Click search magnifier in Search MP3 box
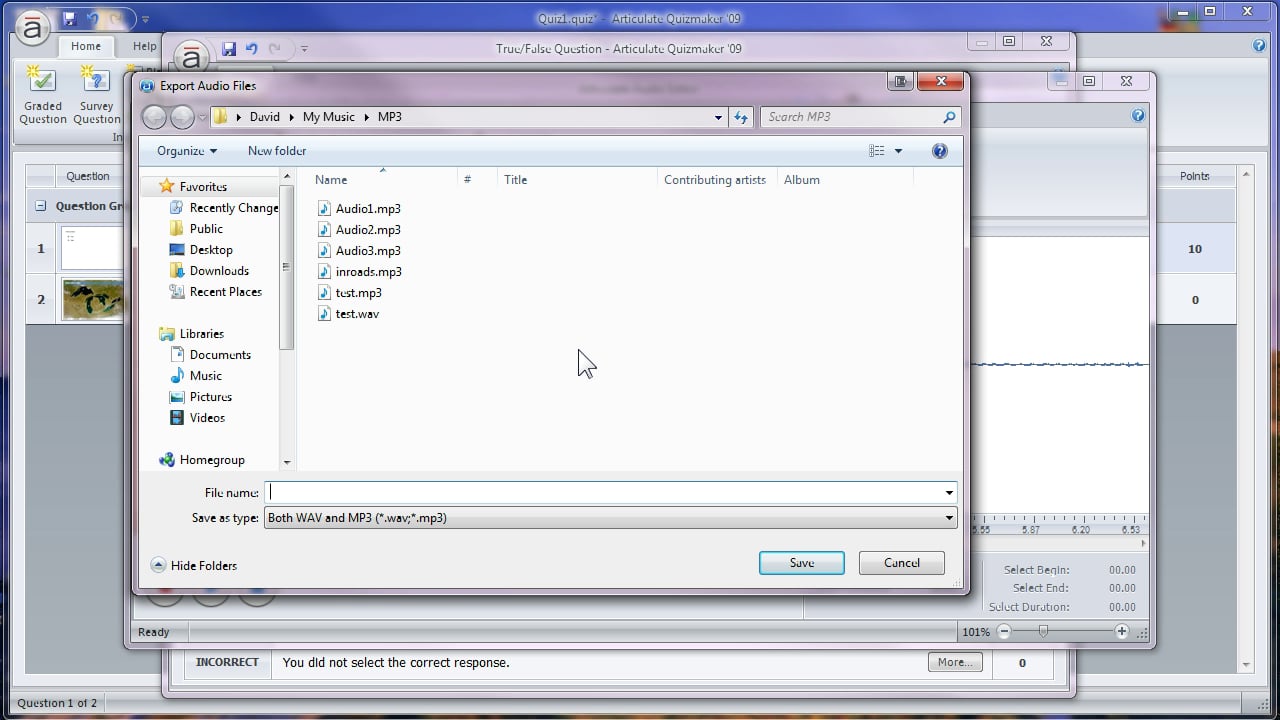The image size is (1280, 720). click(949, 117)
